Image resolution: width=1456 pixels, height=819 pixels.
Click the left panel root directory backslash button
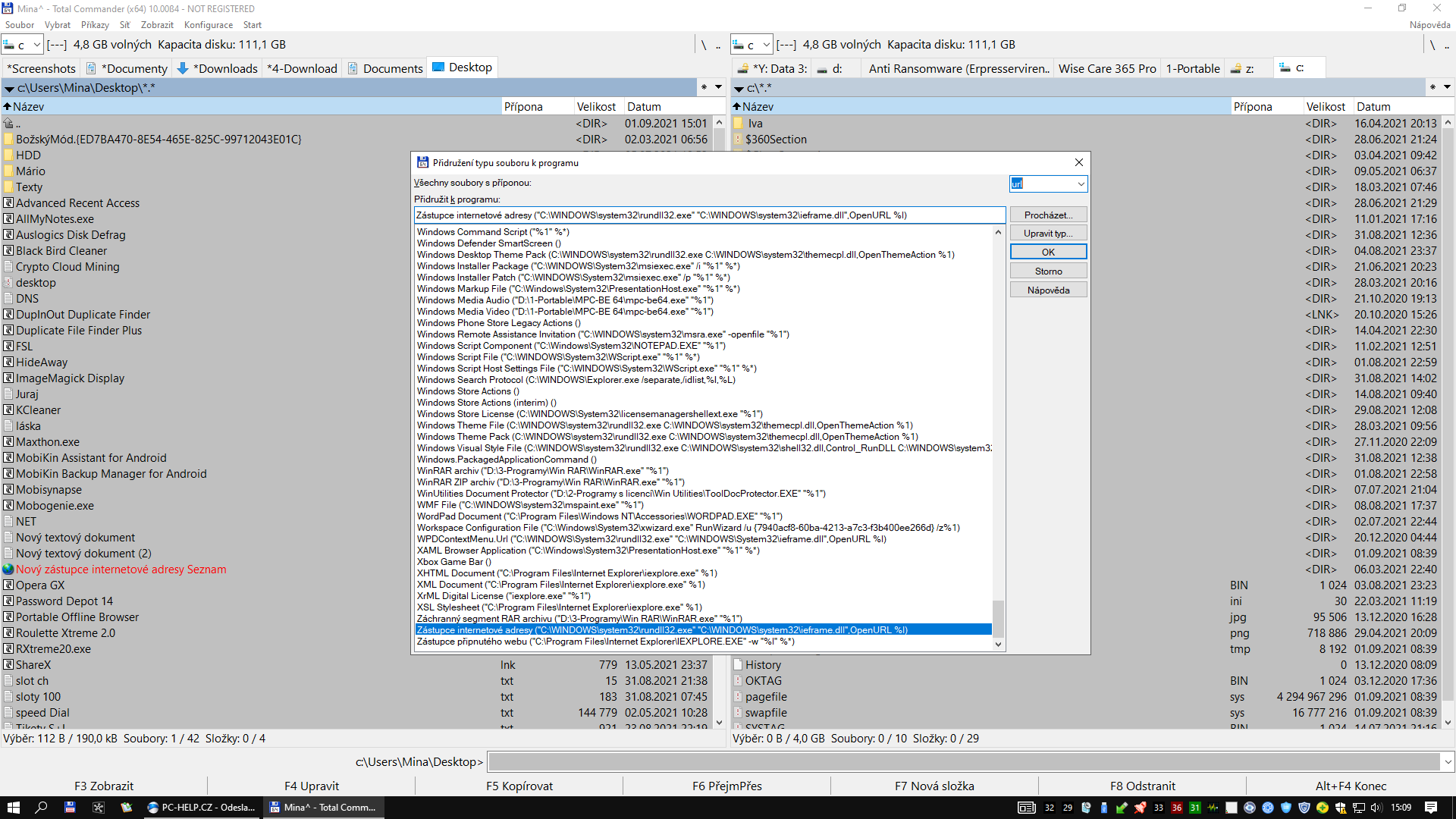pyautogui.click(x=704, y=45)
